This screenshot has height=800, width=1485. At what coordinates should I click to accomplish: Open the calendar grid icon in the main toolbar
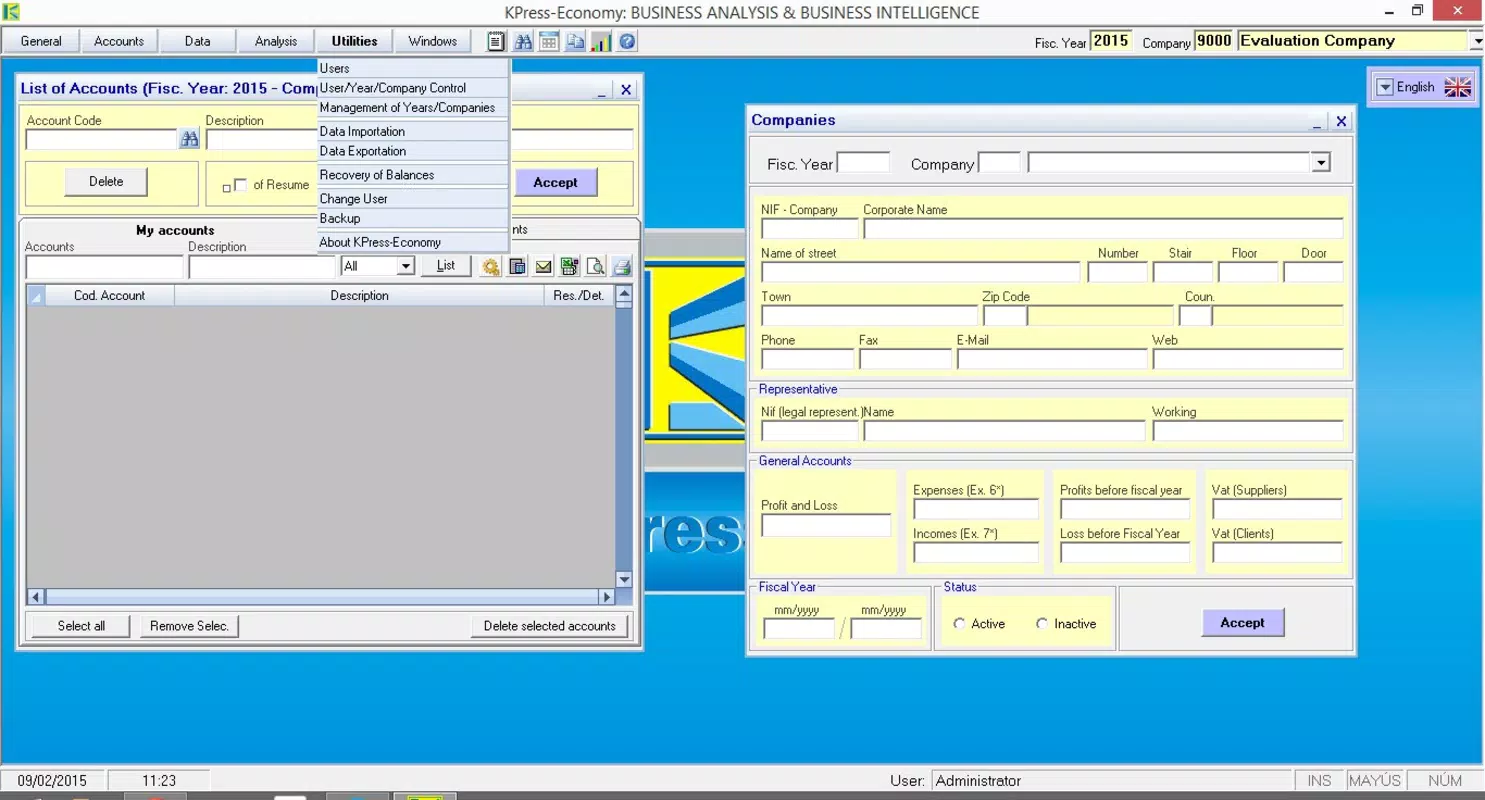click(548, 41)
